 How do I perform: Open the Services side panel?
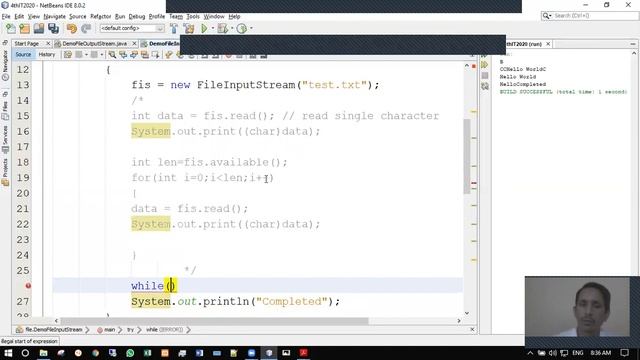(5, 139)
